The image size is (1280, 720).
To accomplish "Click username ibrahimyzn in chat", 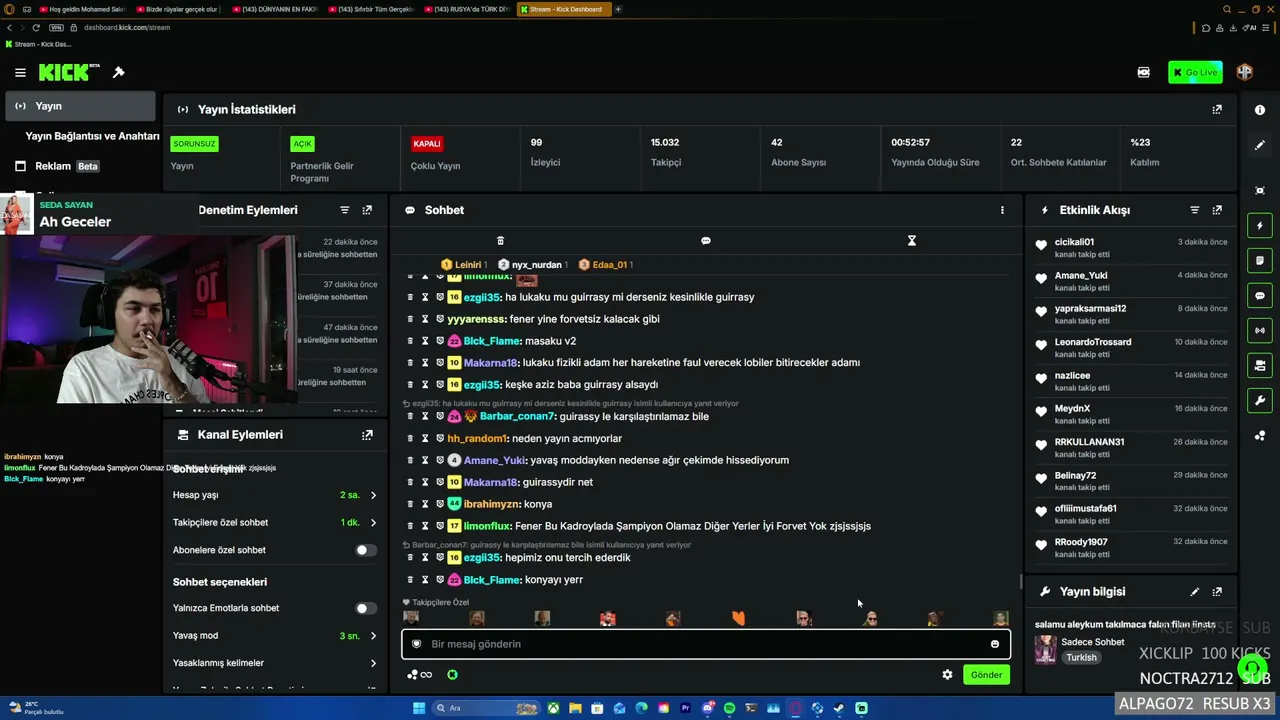I will coord(492,504).
